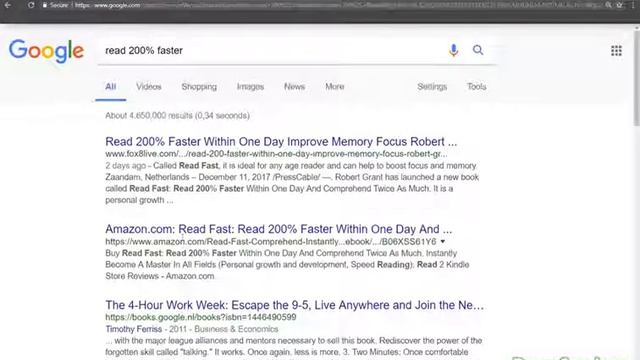Screen dimensions: 640x360
Task: Expand the Amazon result URL dropdown arrow
Action: click(x=442, y=242)
